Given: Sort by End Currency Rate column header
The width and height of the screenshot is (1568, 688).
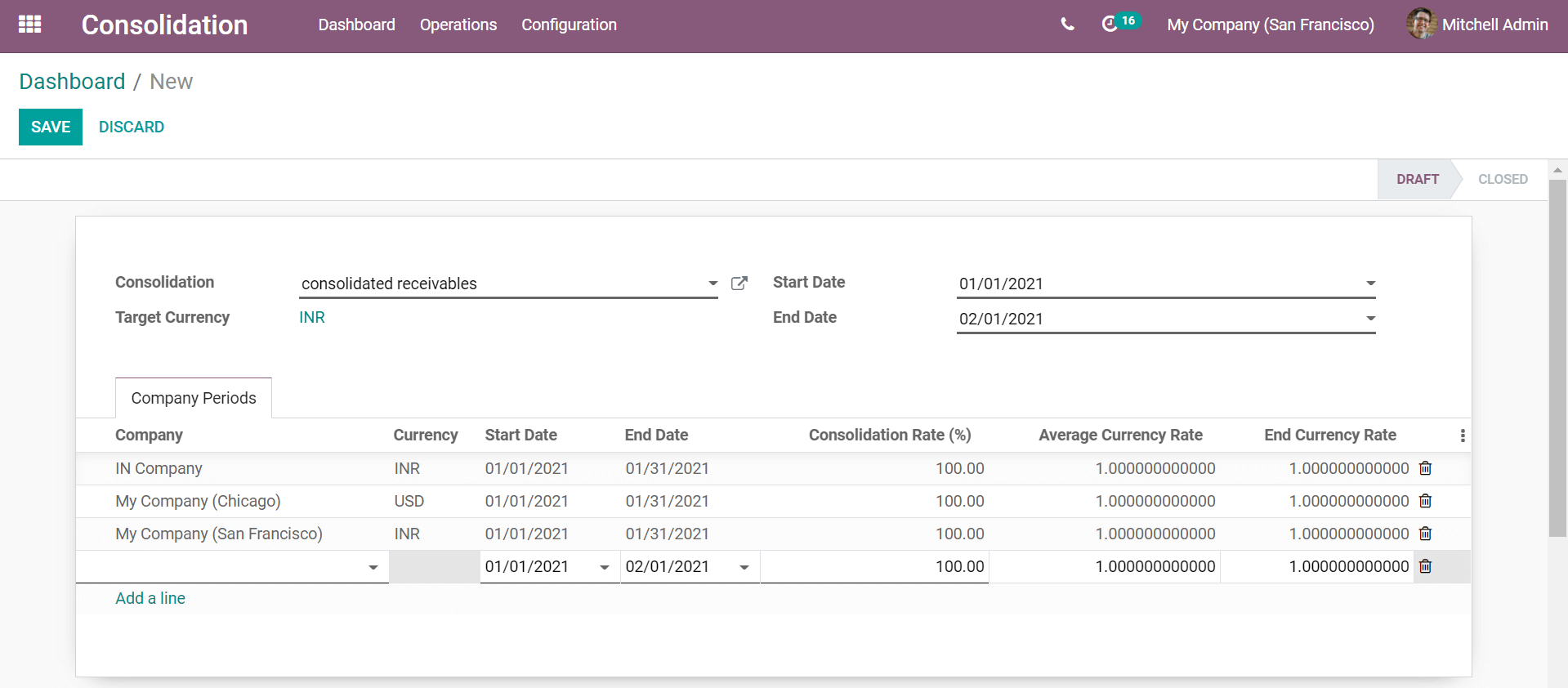Looking at the screenshot, I should pyautogui.click(x=1330, y=435).
